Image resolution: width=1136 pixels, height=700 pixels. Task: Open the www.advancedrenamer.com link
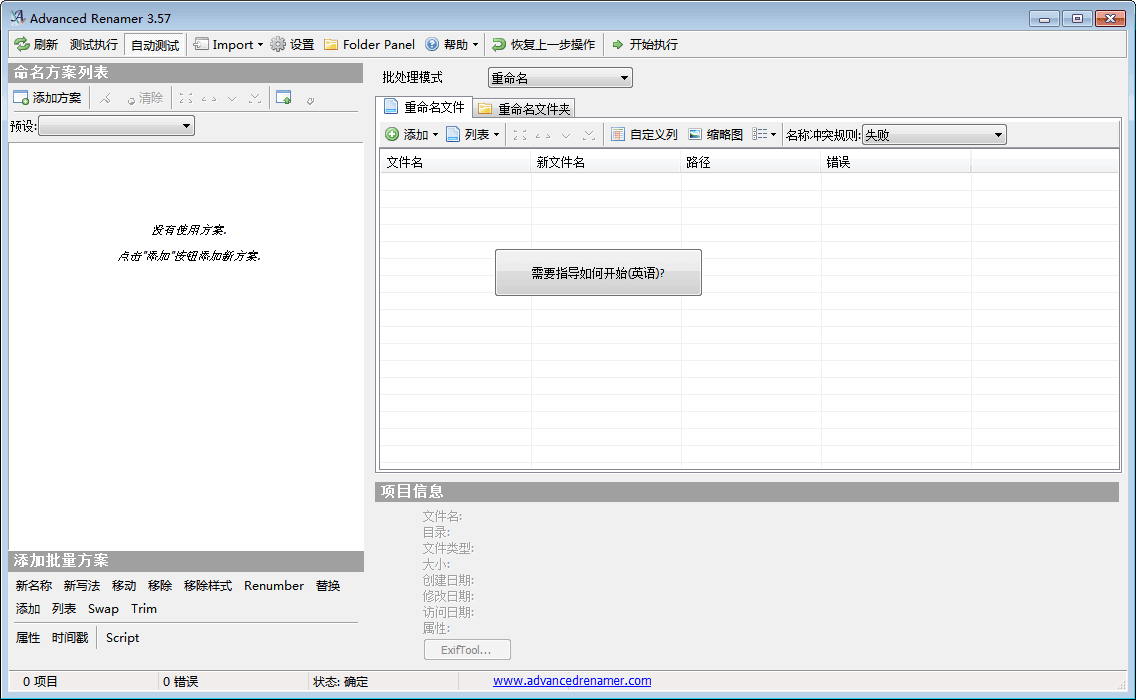point(572,681)
